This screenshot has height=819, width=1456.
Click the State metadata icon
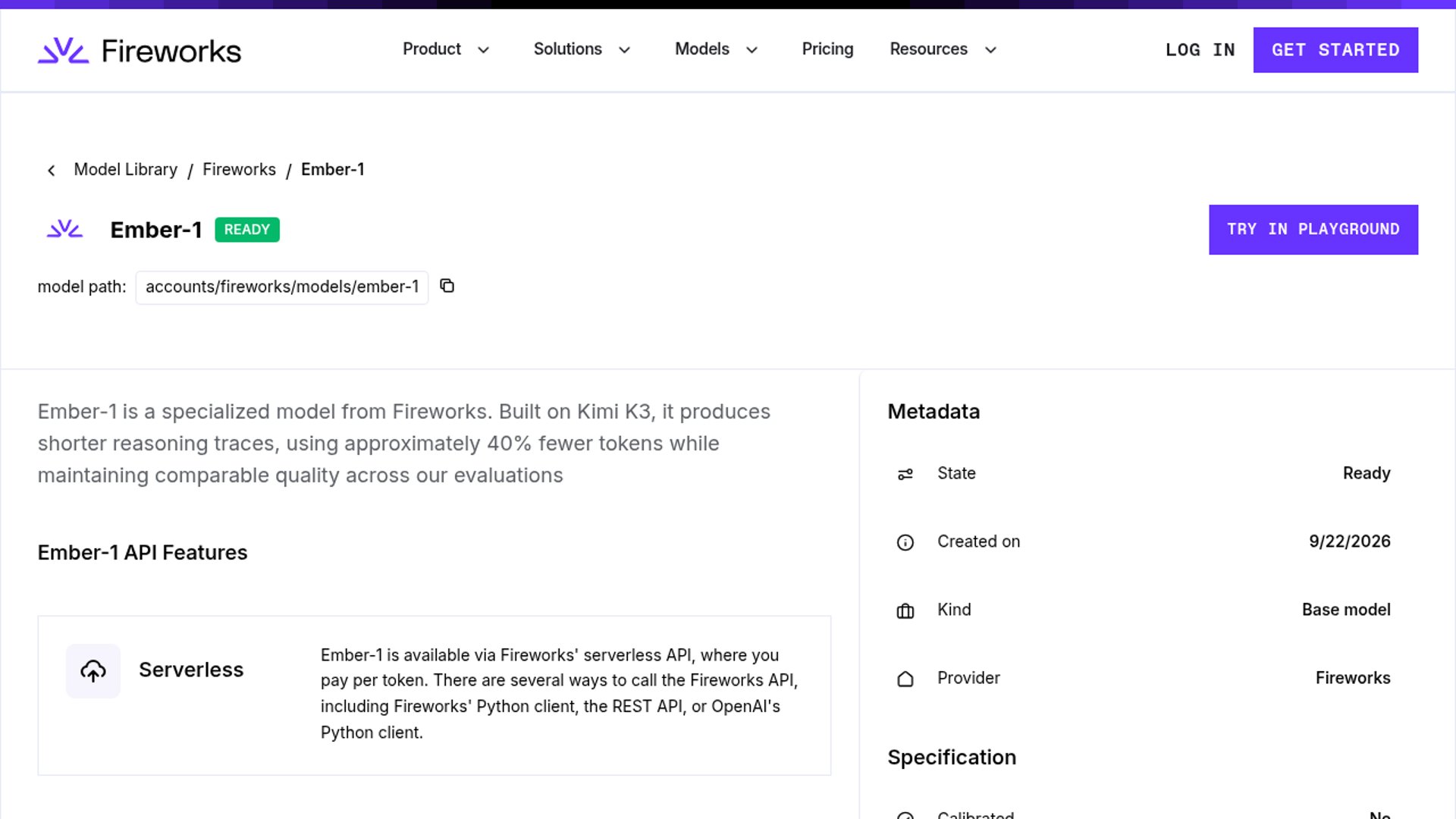[x=905, y=474]
